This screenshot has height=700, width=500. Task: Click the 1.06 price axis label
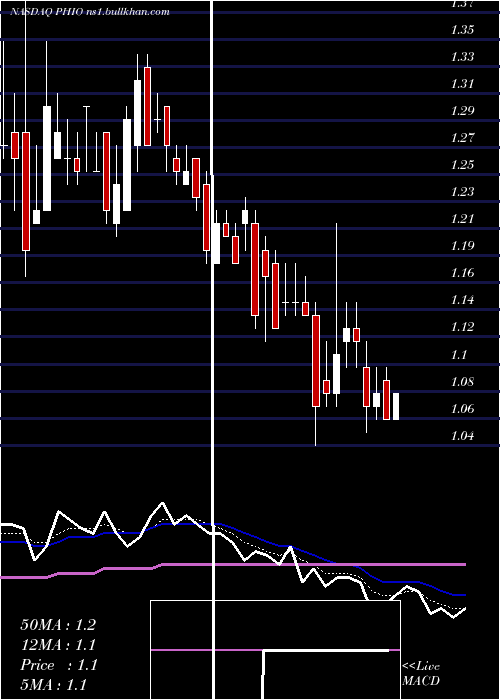pyautogui.click(x=462, y=409)
